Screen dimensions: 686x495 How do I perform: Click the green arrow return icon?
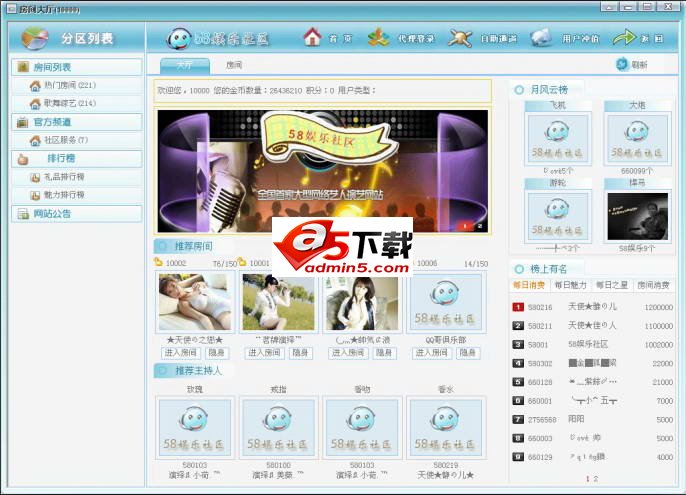(623, 38)
